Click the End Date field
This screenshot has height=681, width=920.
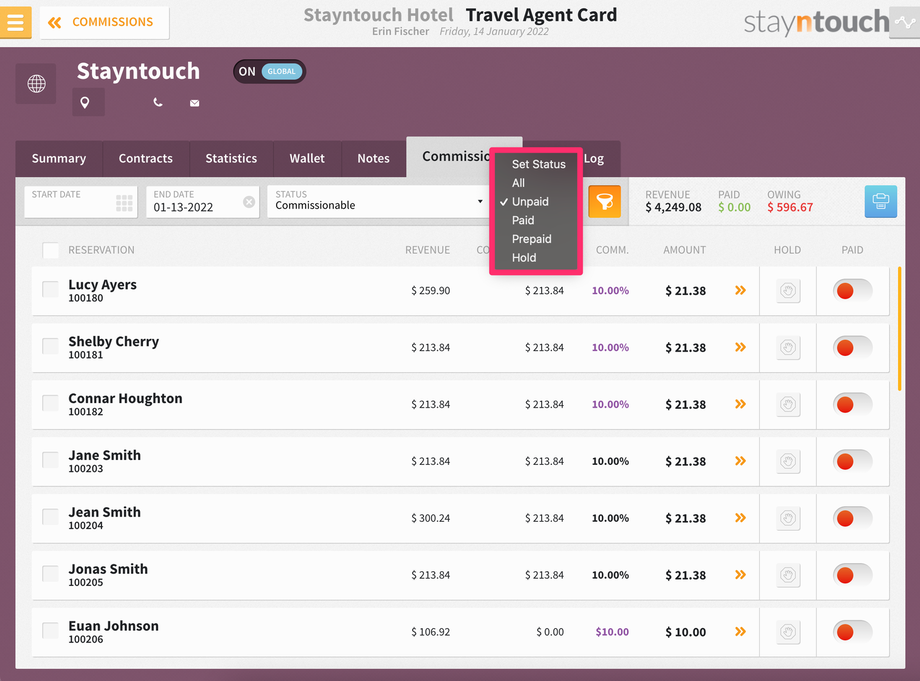[x=202, y=202]
